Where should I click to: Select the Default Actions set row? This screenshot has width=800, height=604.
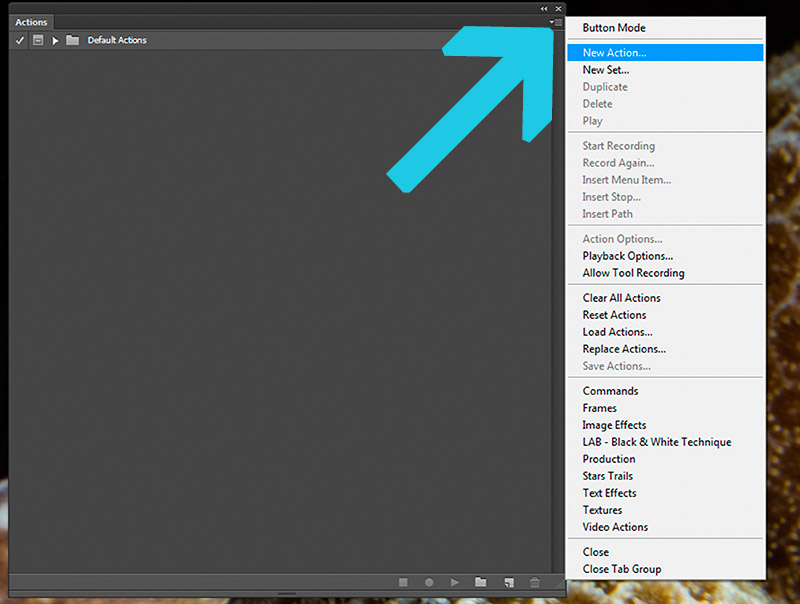[250, 40]
